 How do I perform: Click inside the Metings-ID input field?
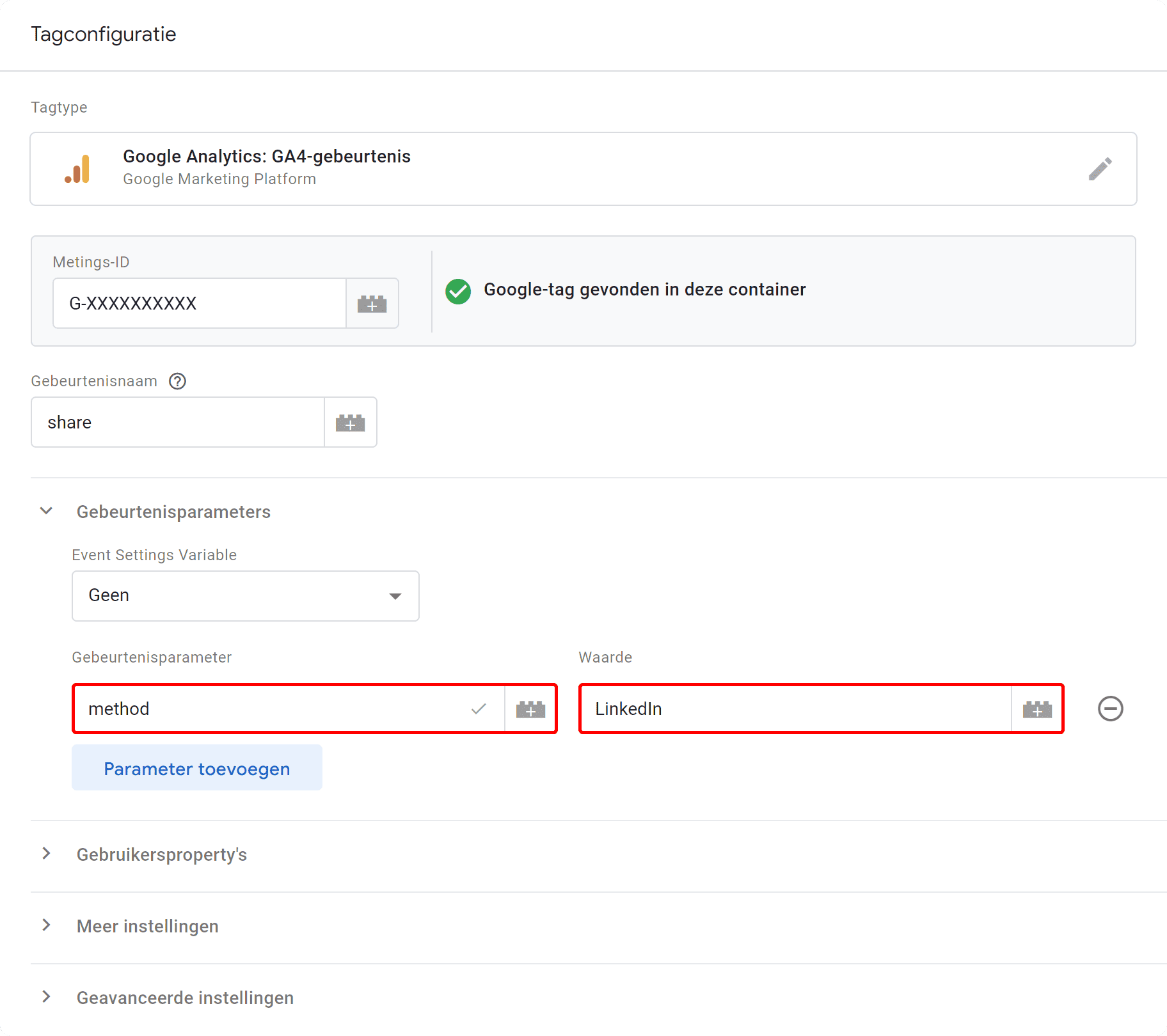coord(198,303)
